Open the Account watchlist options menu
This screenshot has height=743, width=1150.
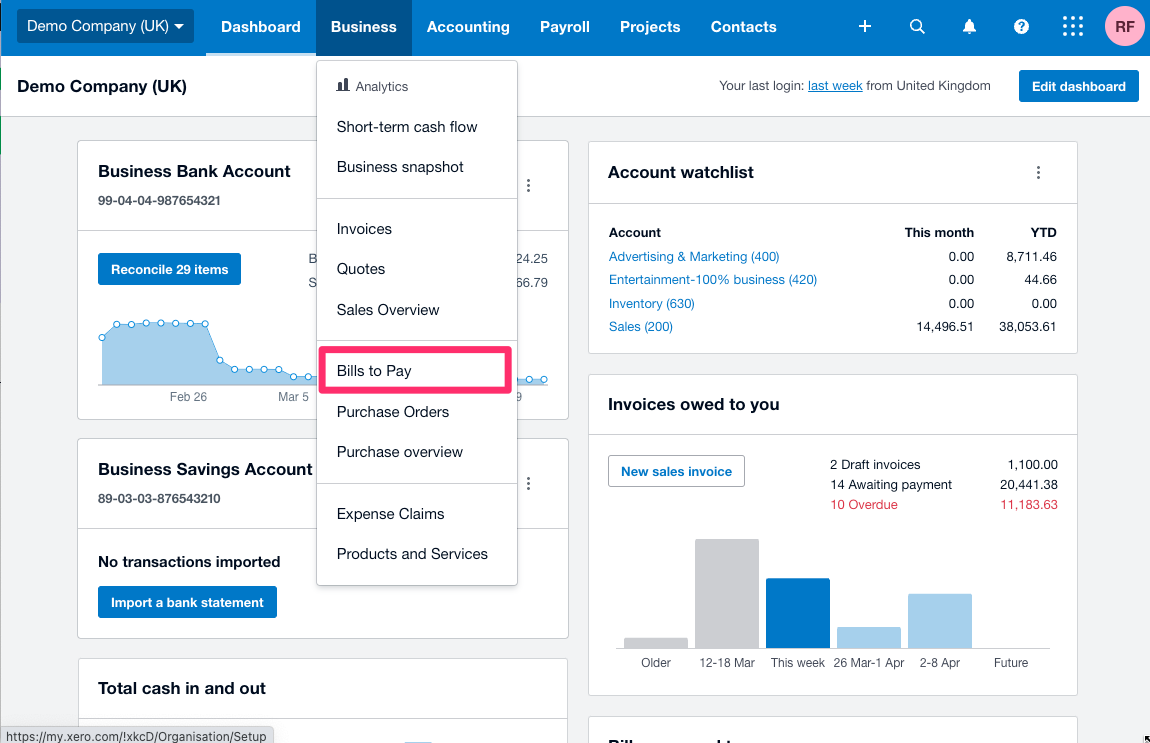pyautogui.click(x=1038, y=172)
